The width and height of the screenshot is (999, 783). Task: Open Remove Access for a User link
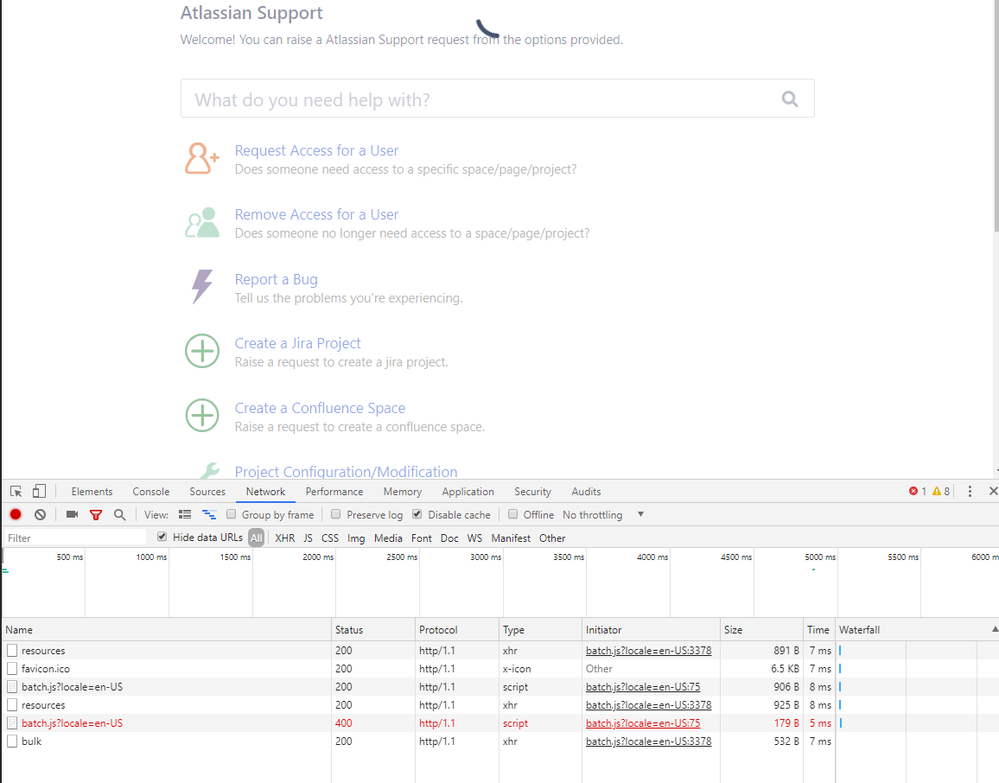tap(317, 214)
